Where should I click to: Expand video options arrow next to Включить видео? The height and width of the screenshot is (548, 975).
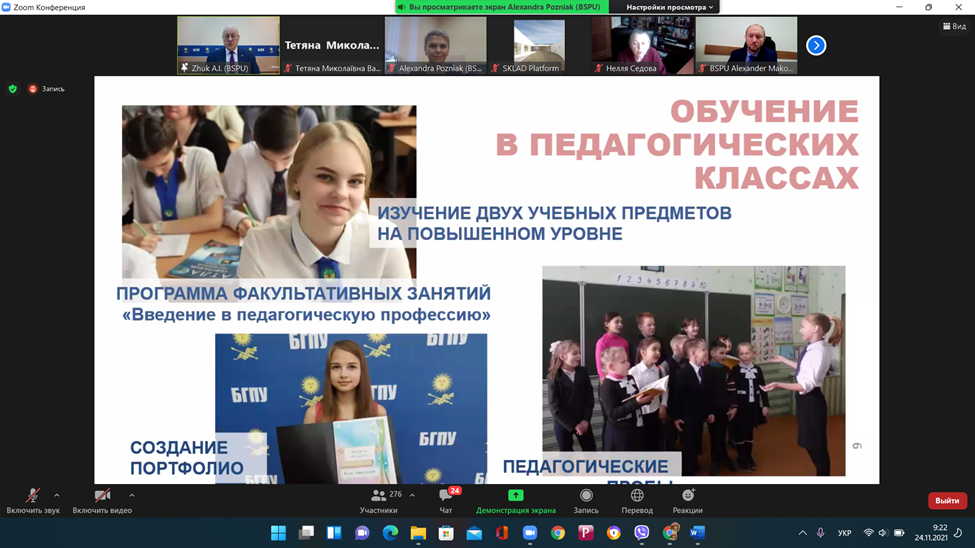click(132, 495)
